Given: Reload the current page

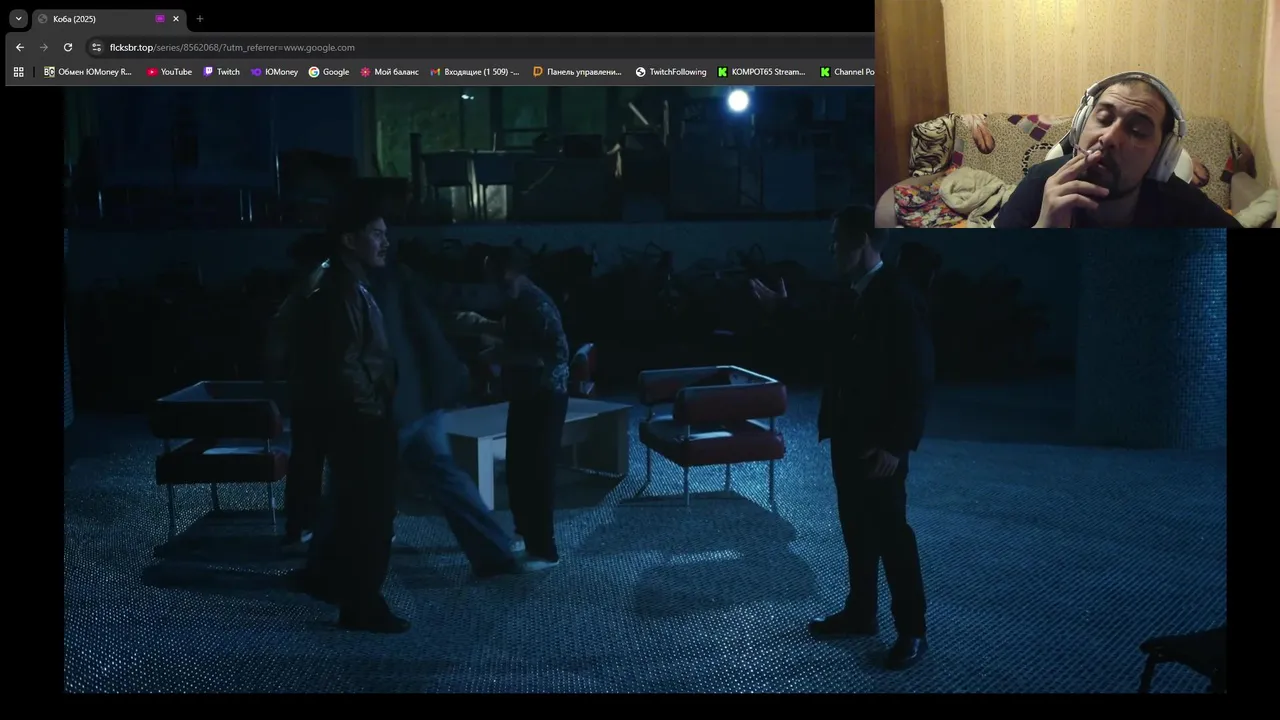Looking at the screenshot, I should (68, 47).
